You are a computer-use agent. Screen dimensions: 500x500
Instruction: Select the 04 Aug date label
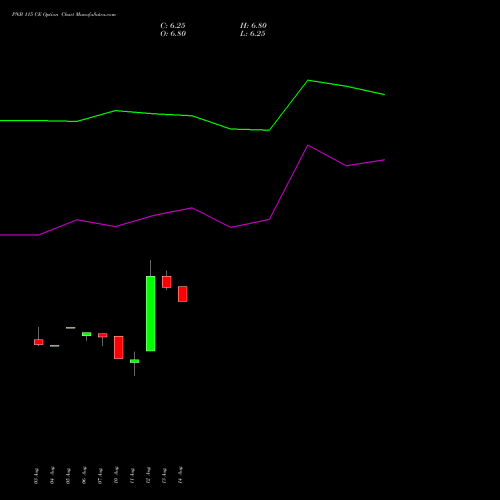tap(52, 476)
